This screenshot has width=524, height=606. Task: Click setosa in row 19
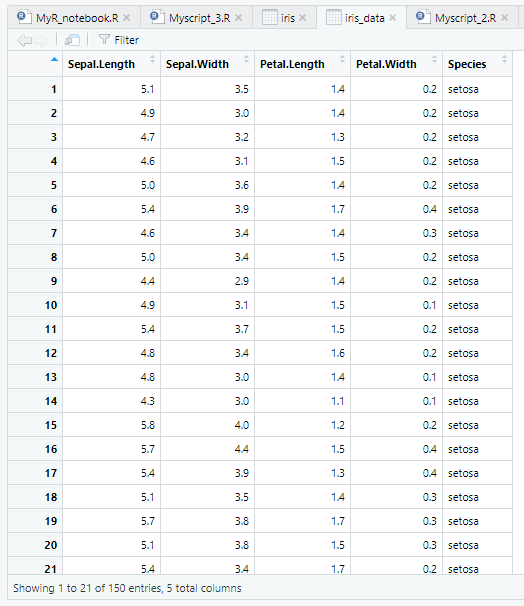pos(463,521)
